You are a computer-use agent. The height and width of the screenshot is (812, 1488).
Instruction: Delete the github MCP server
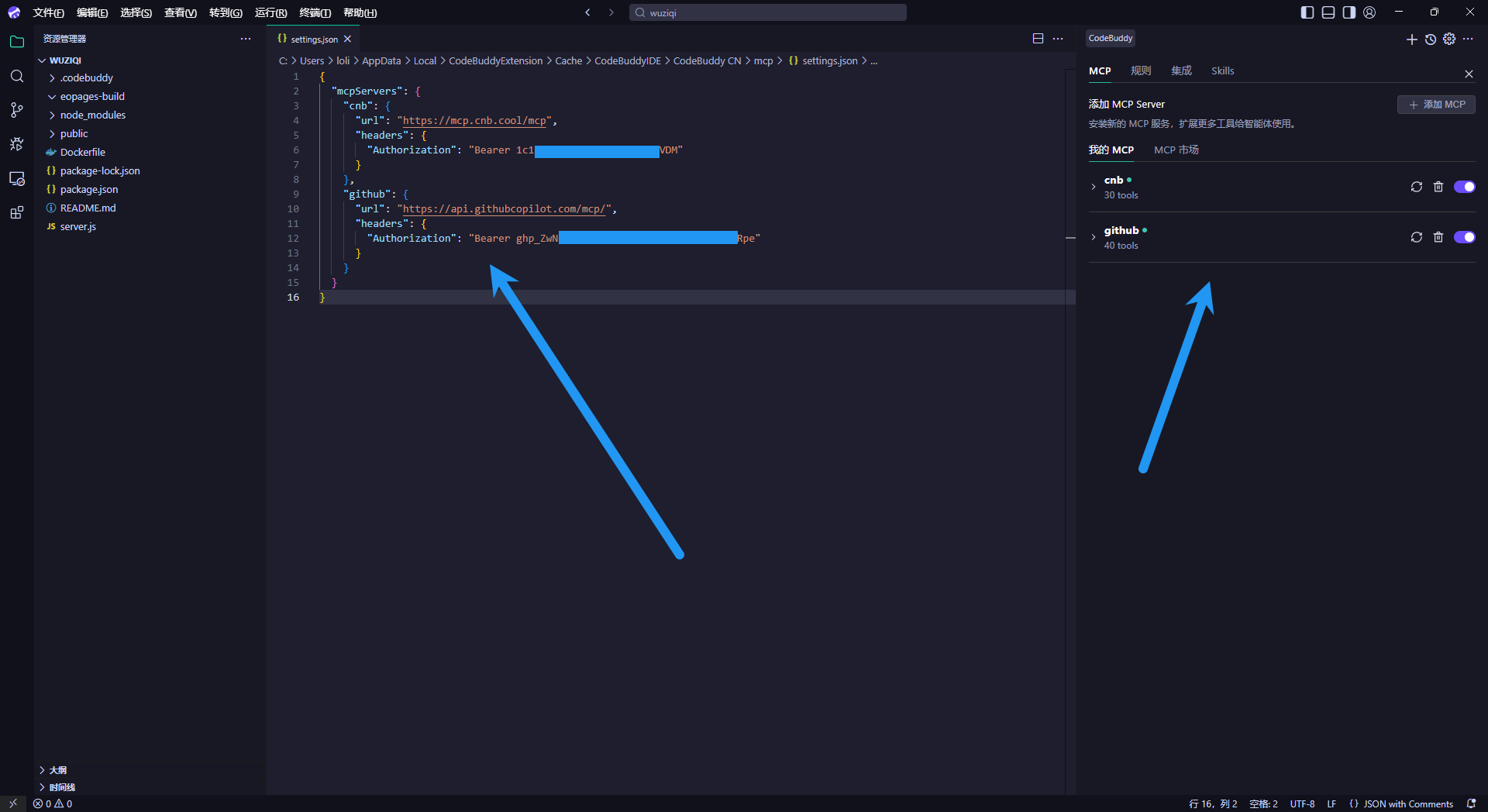coord(1438,237)
